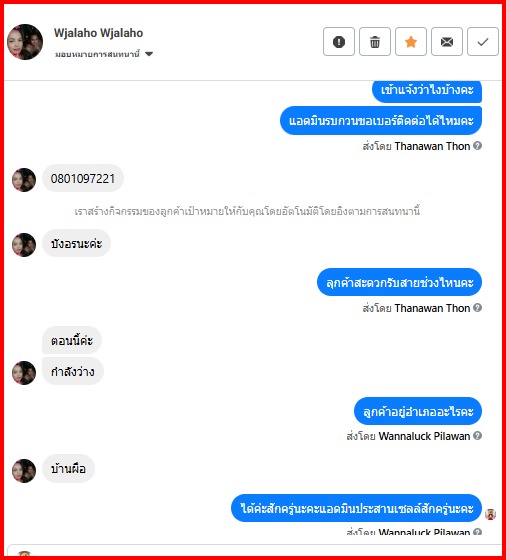Click customer avatar next to phone number message
Screen dimensions: 506x560
[x=24, y=180]
